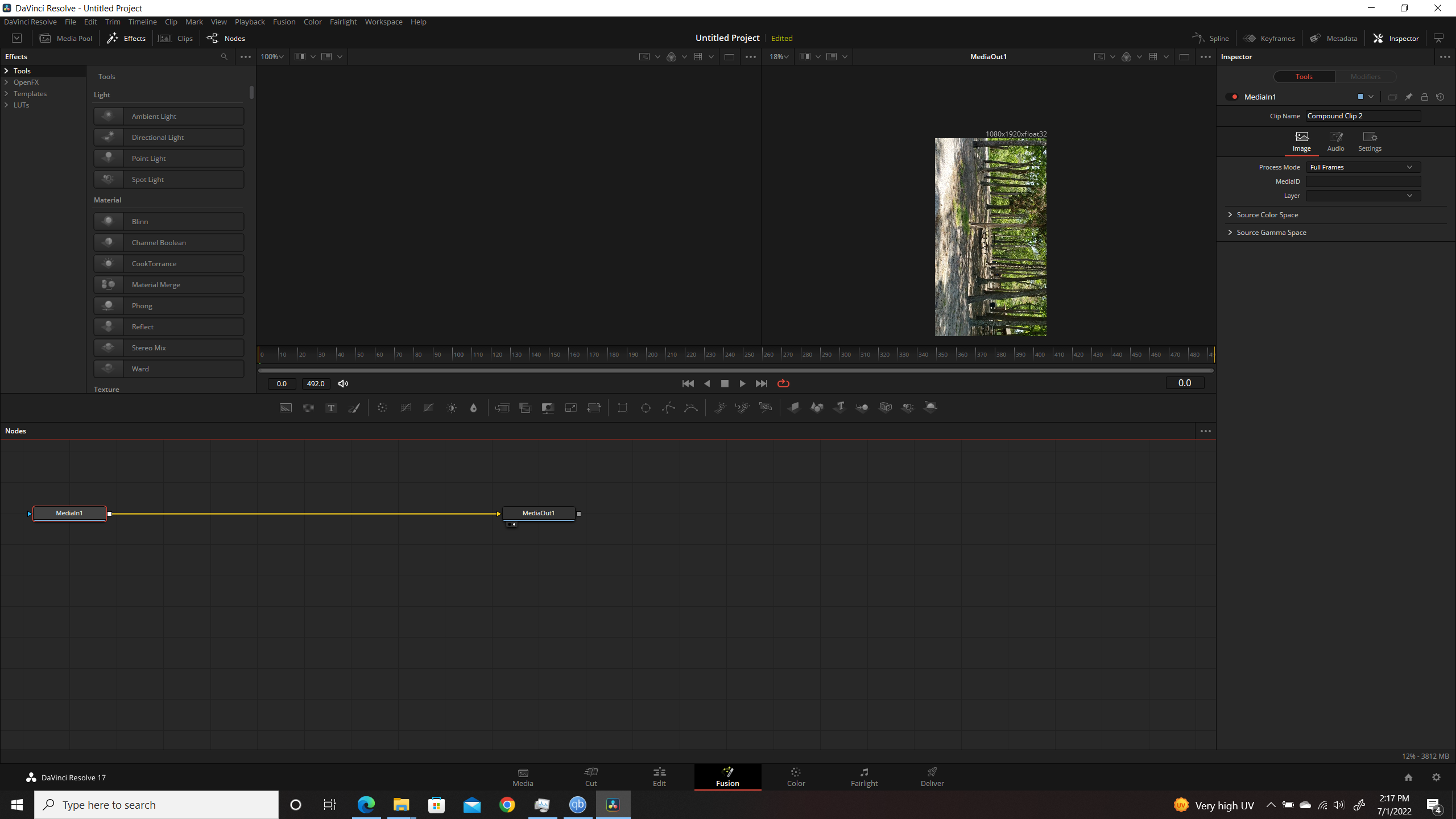Click the reset icon for MediaIn1 in Inspector

(x=1440, y=97)
